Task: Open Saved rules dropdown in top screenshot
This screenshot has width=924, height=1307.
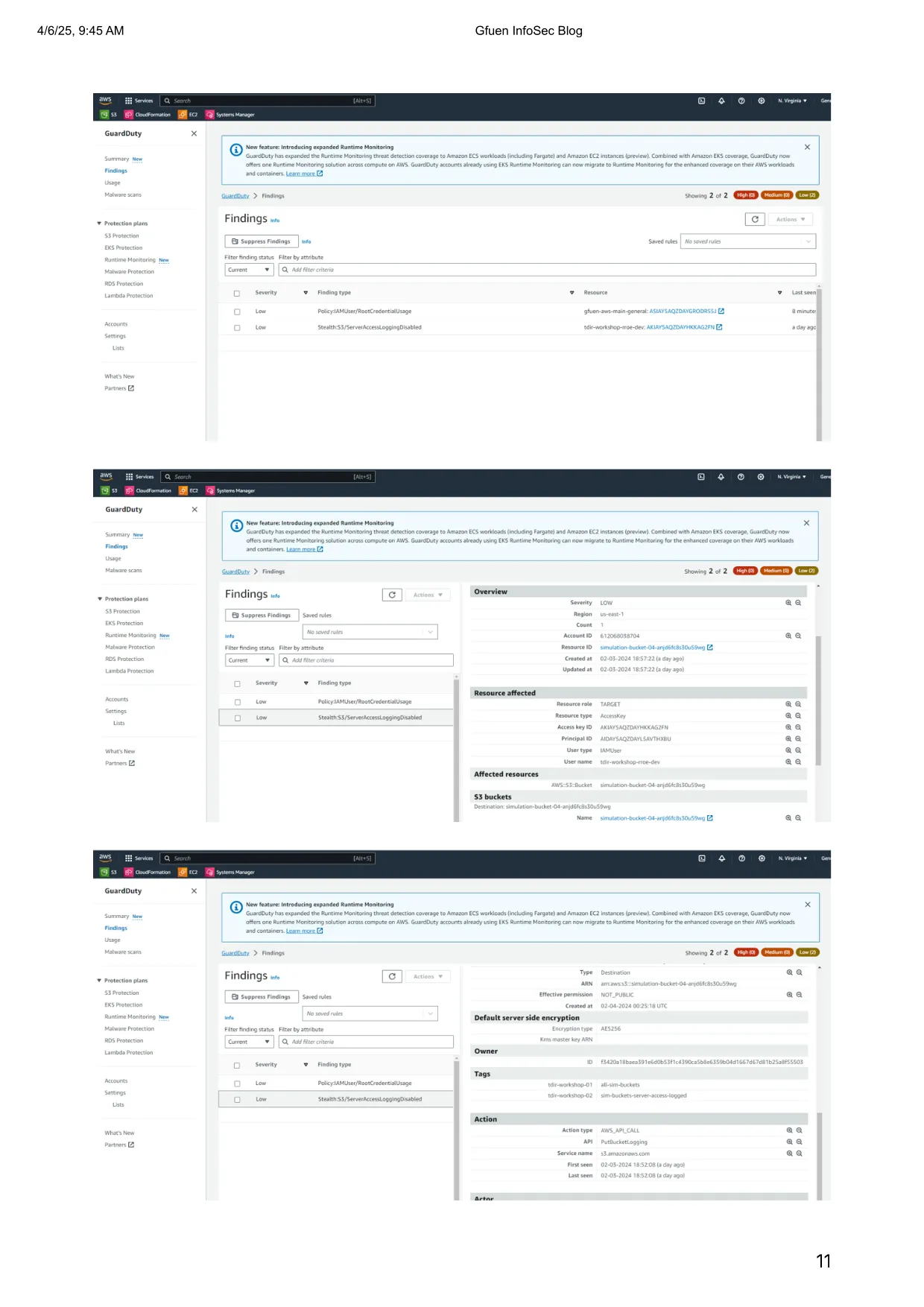Action: coord(748,241)
